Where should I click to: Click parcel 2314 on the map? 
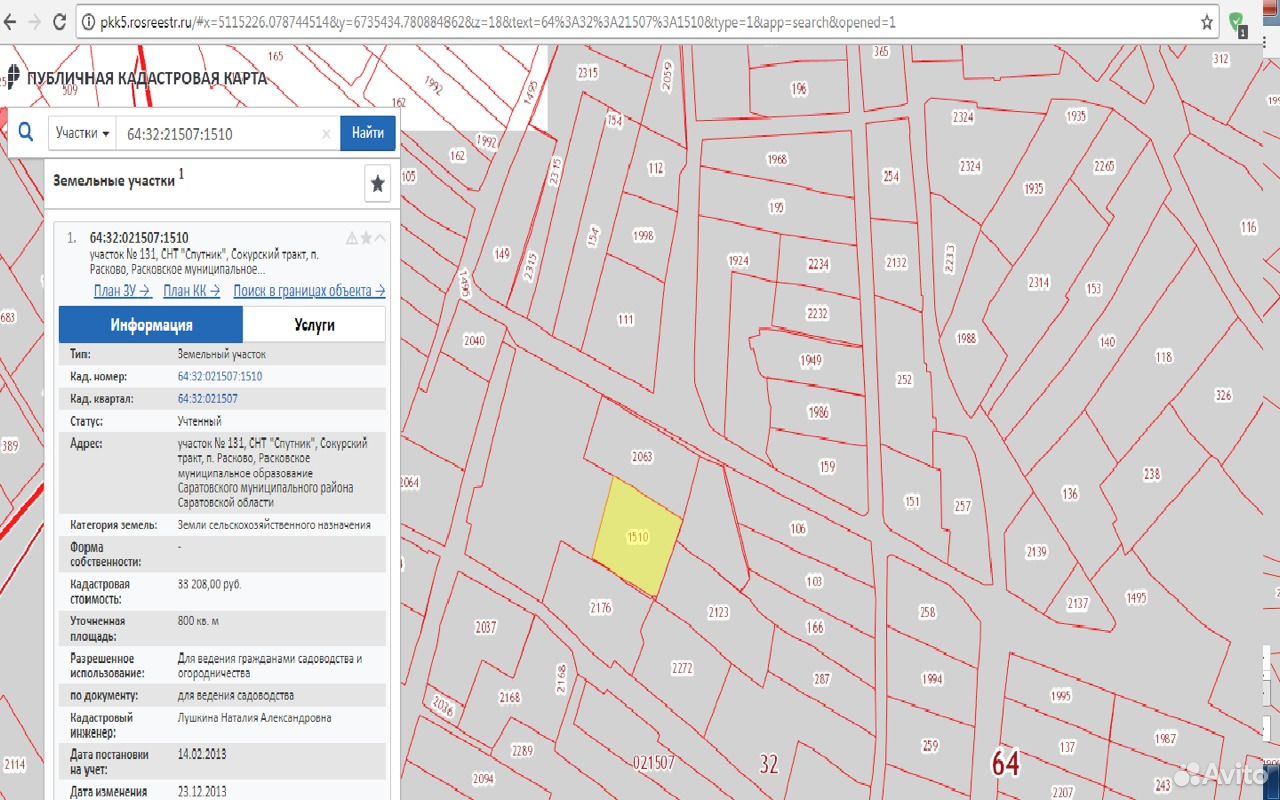1039,283
